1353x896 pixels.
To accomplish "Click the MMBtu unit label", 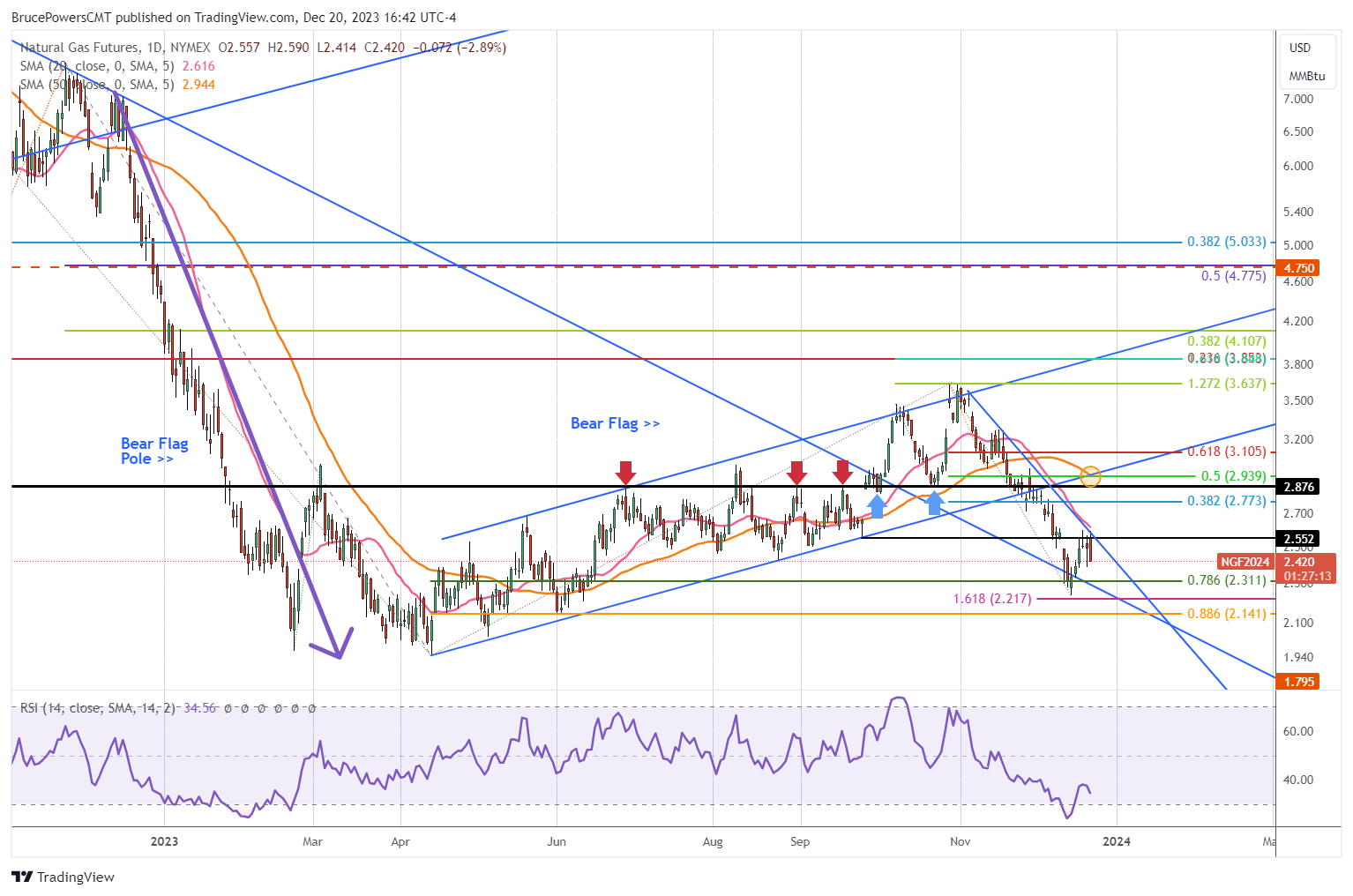I will pyautogui.click(x=1307, y=76).
